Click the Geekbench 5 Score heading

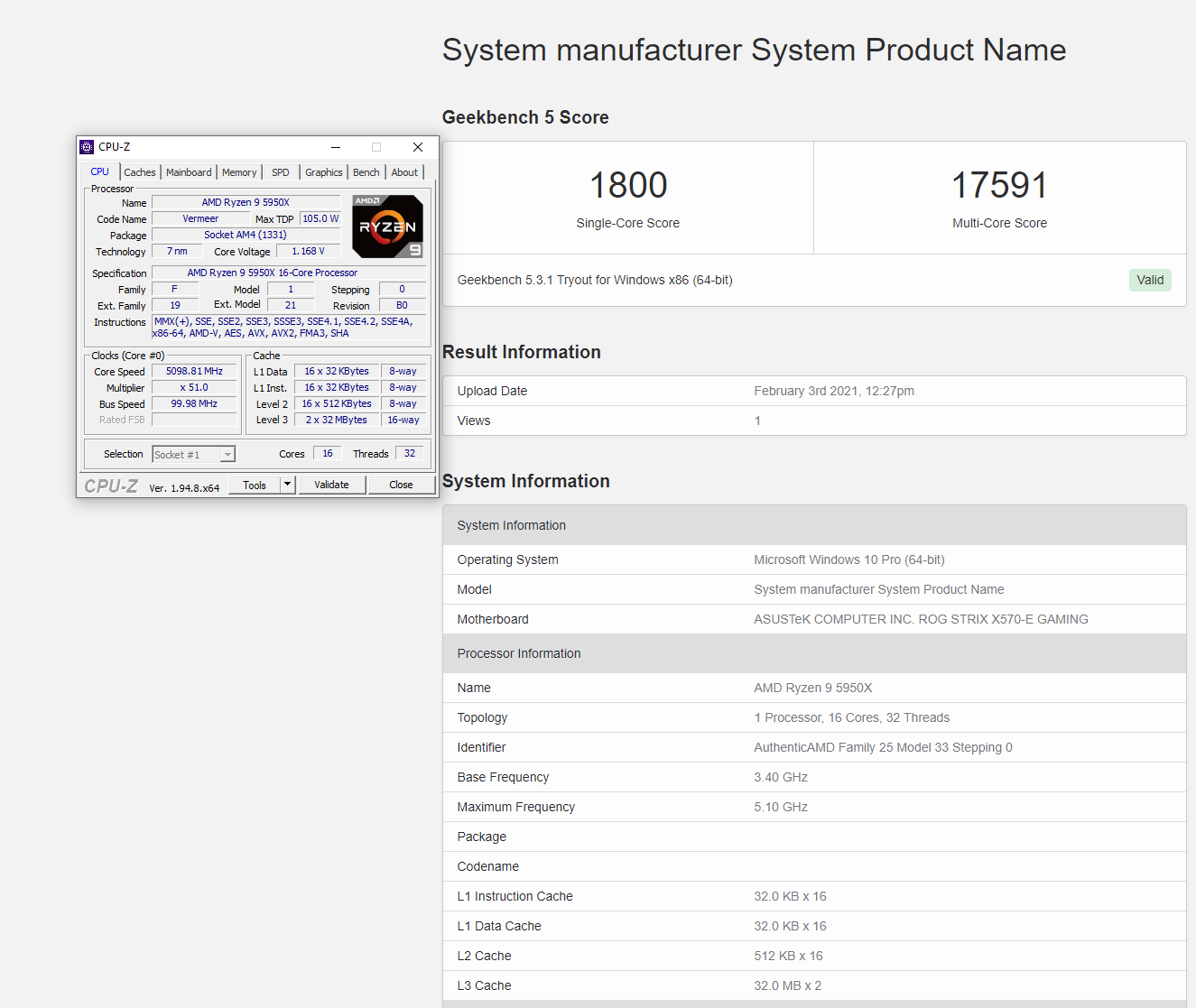tap(525, 117)
